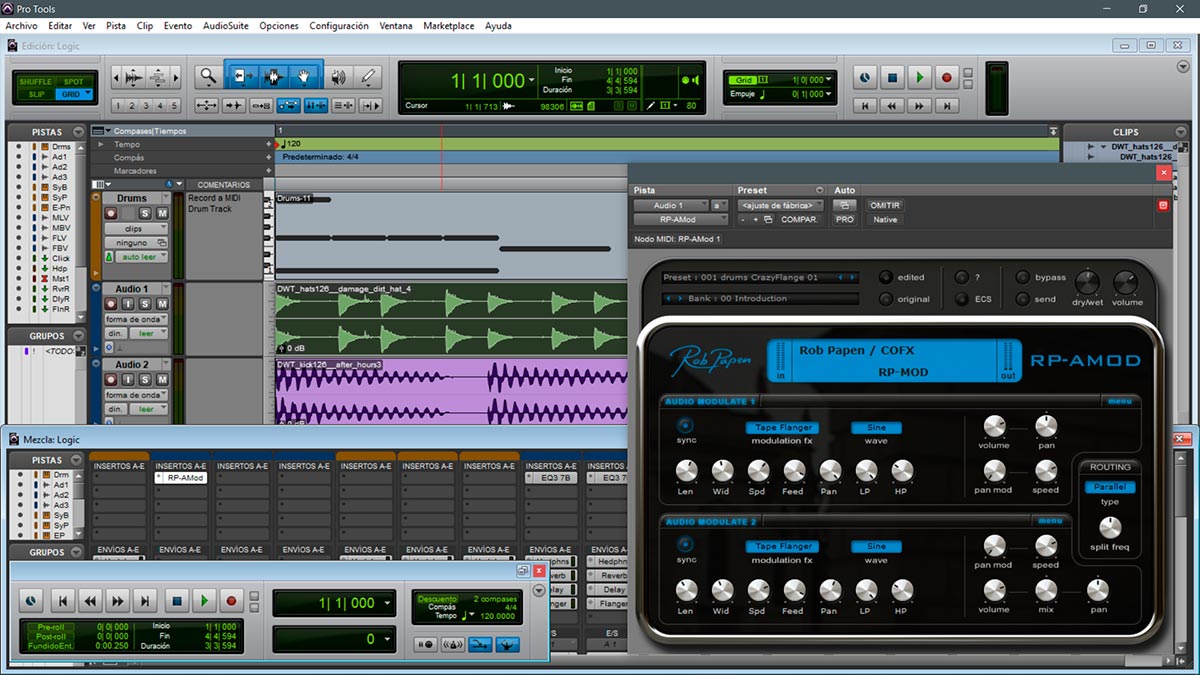Solo the Drums track
1200x675 pixels.
[x=145, y=213]
